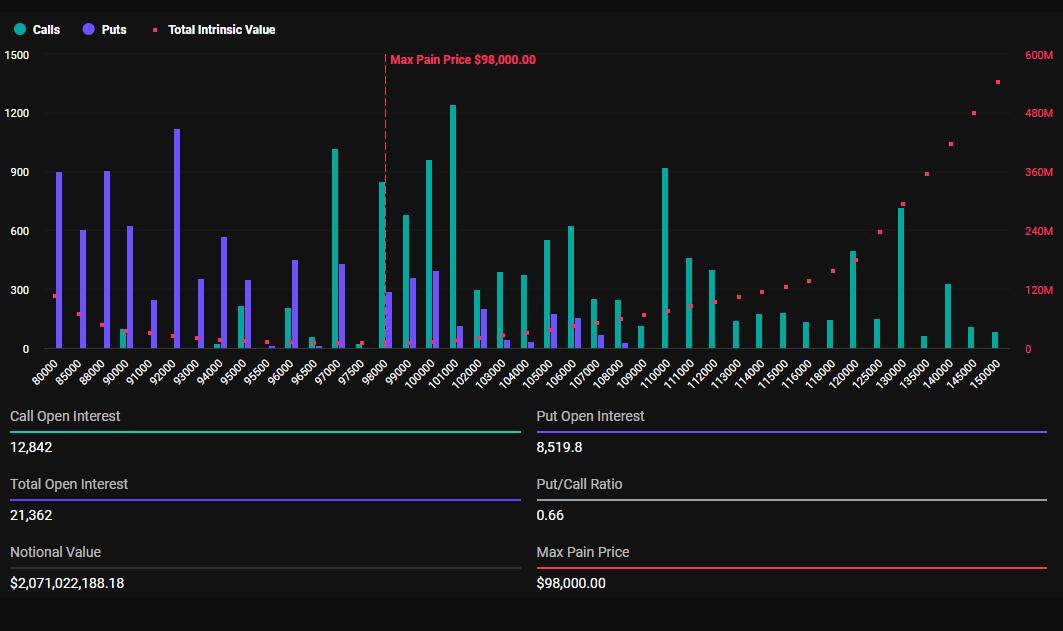Click the put open interest value 8,519.8

[x=559, y=447]
